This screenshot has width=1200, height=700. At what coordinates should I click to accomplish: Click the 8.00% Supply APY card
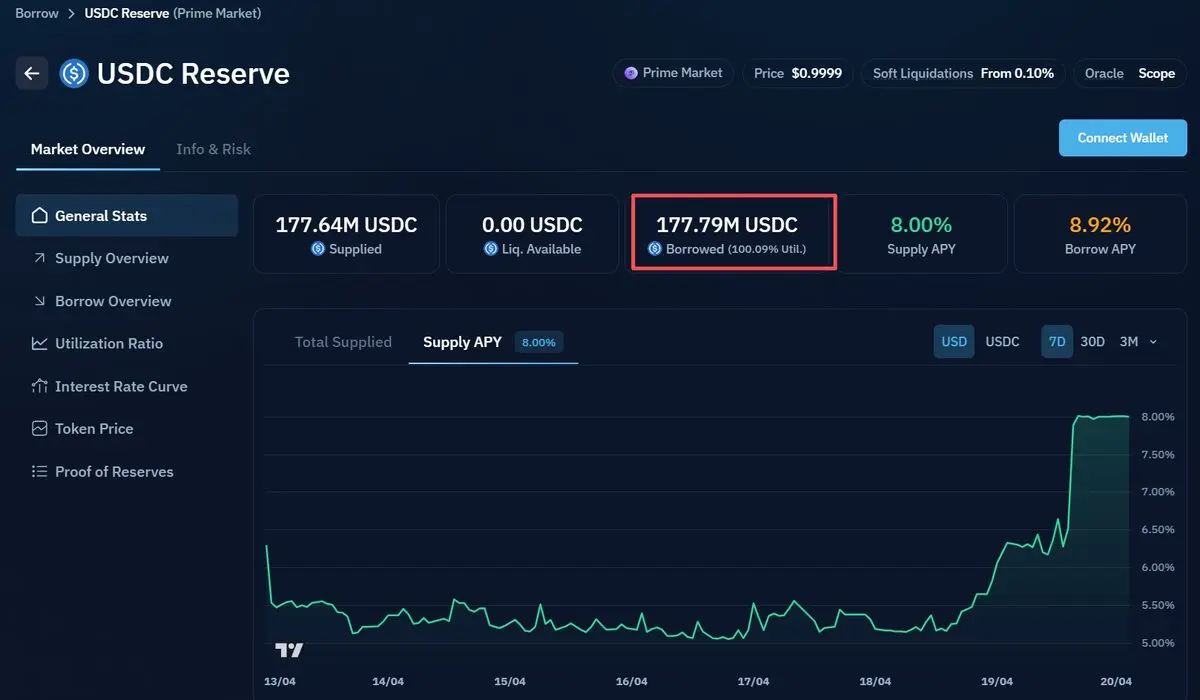click(x=920, y=234)
